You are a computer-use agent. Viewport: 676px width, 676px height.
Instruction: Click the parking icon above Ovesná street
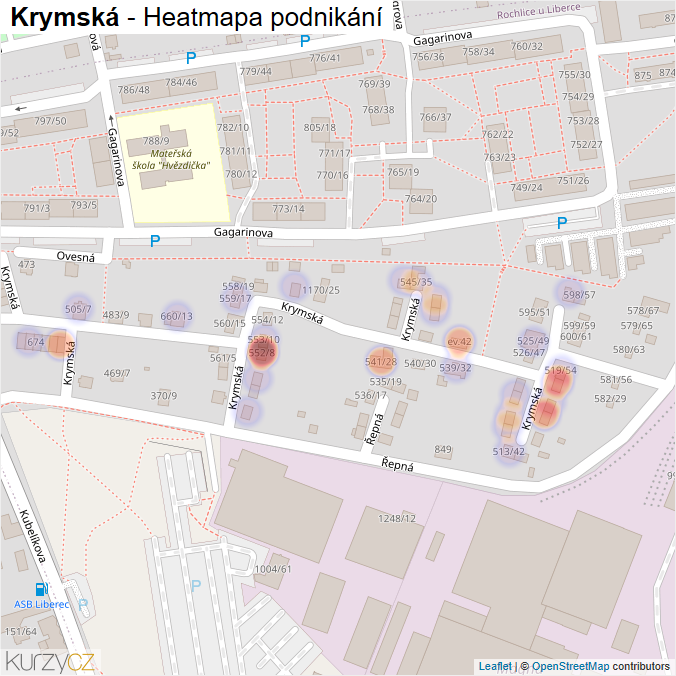(155, 241)
